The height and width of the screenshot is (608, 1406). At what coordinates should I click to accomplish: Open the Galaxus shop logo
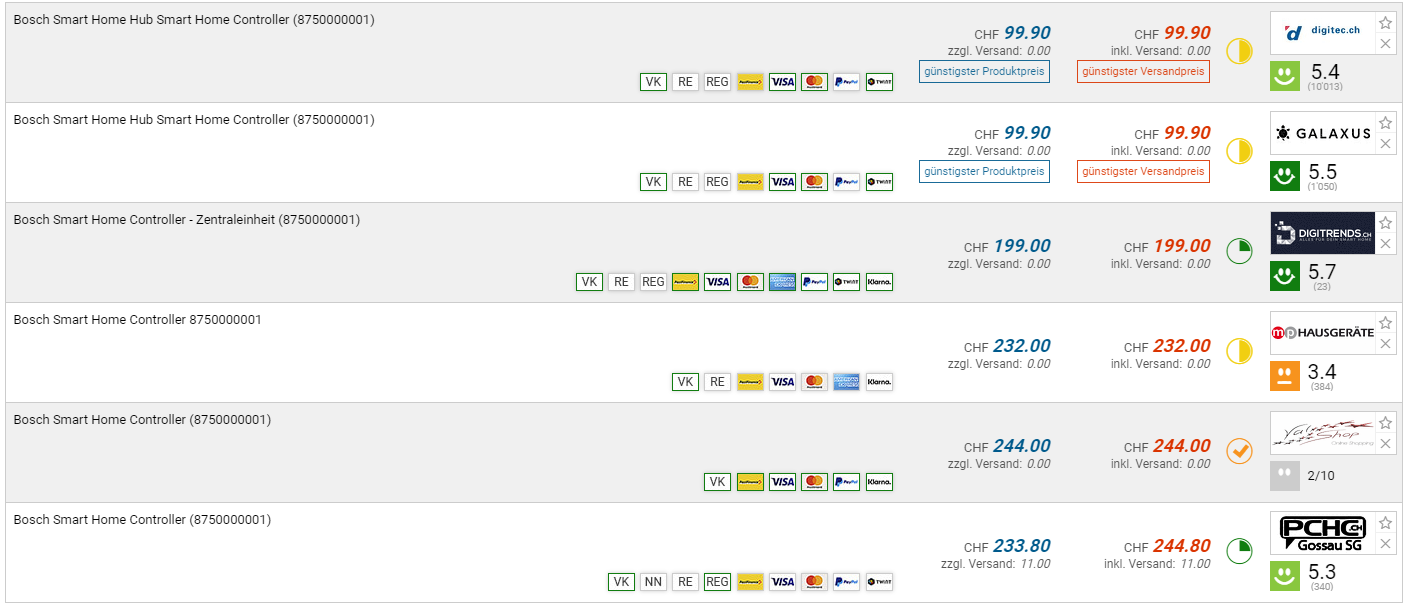coord(1322,133)
